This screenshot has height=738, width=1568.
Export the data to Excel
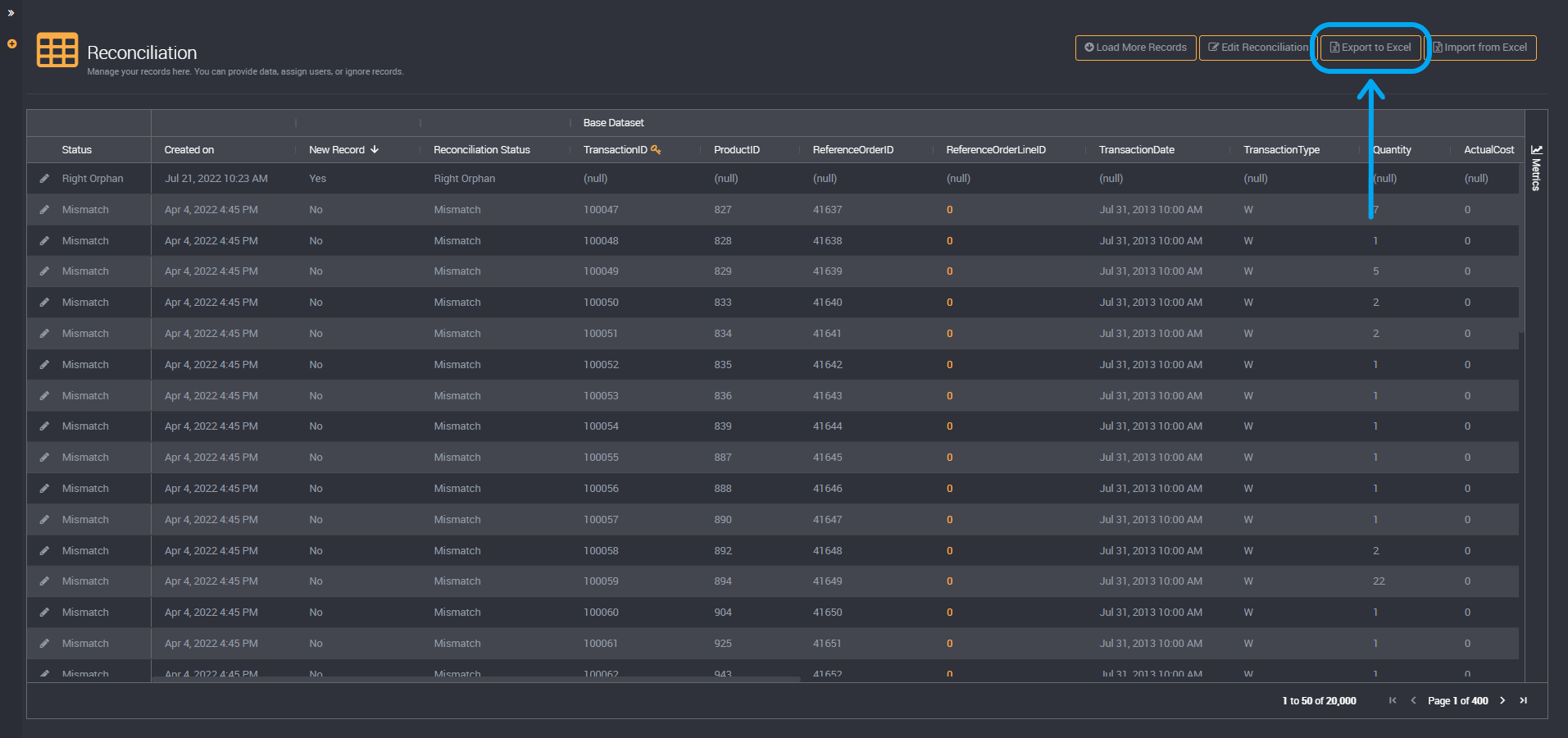click(1370, 48)
